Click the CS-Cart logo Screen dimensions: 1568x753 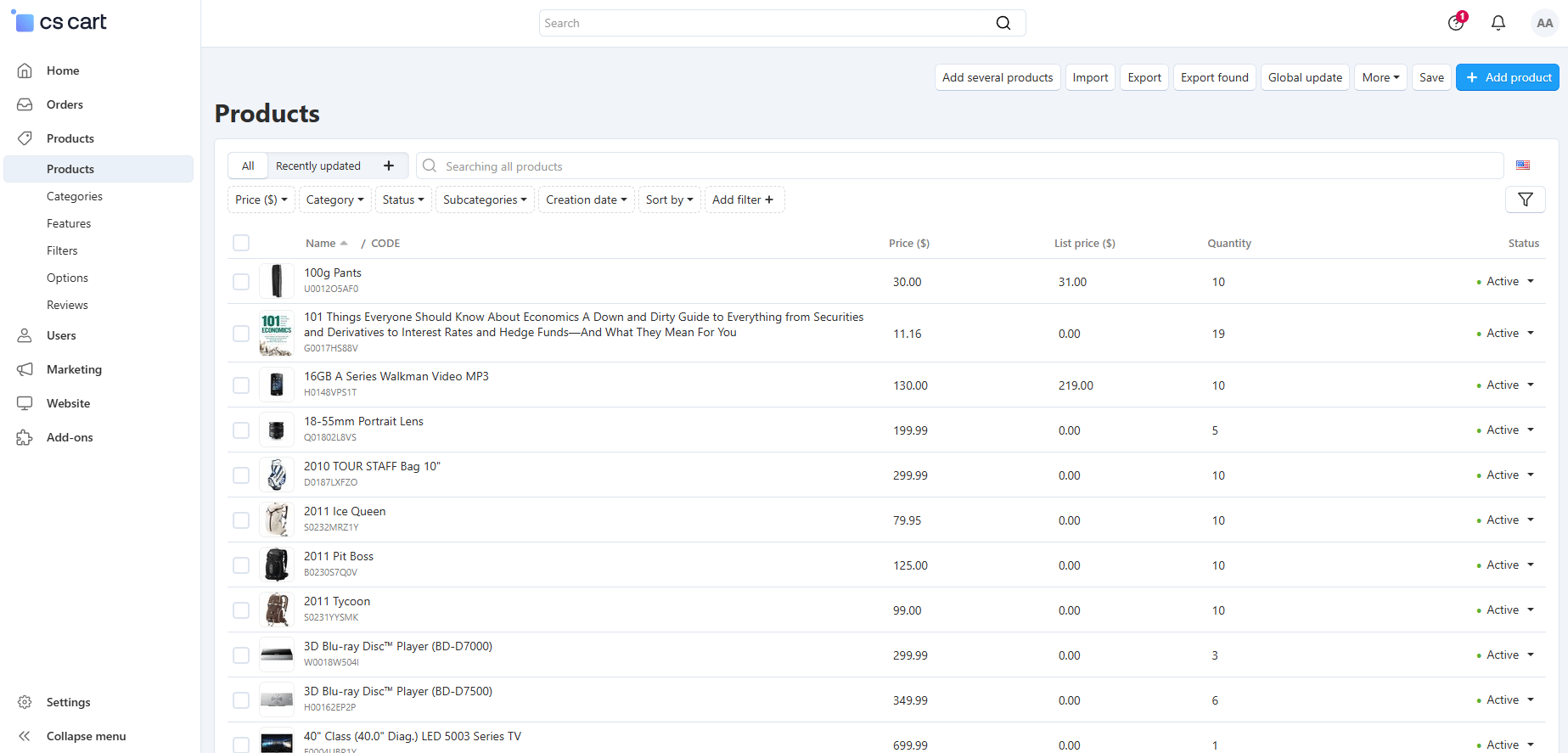[59, 22]
